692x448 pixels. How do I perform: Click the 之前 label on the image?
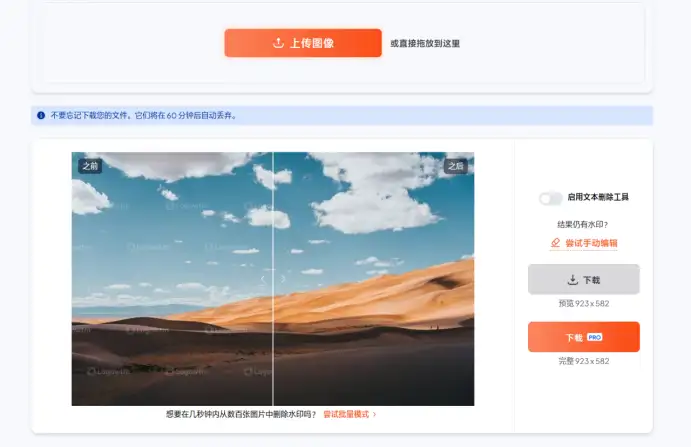coord(90,166)
